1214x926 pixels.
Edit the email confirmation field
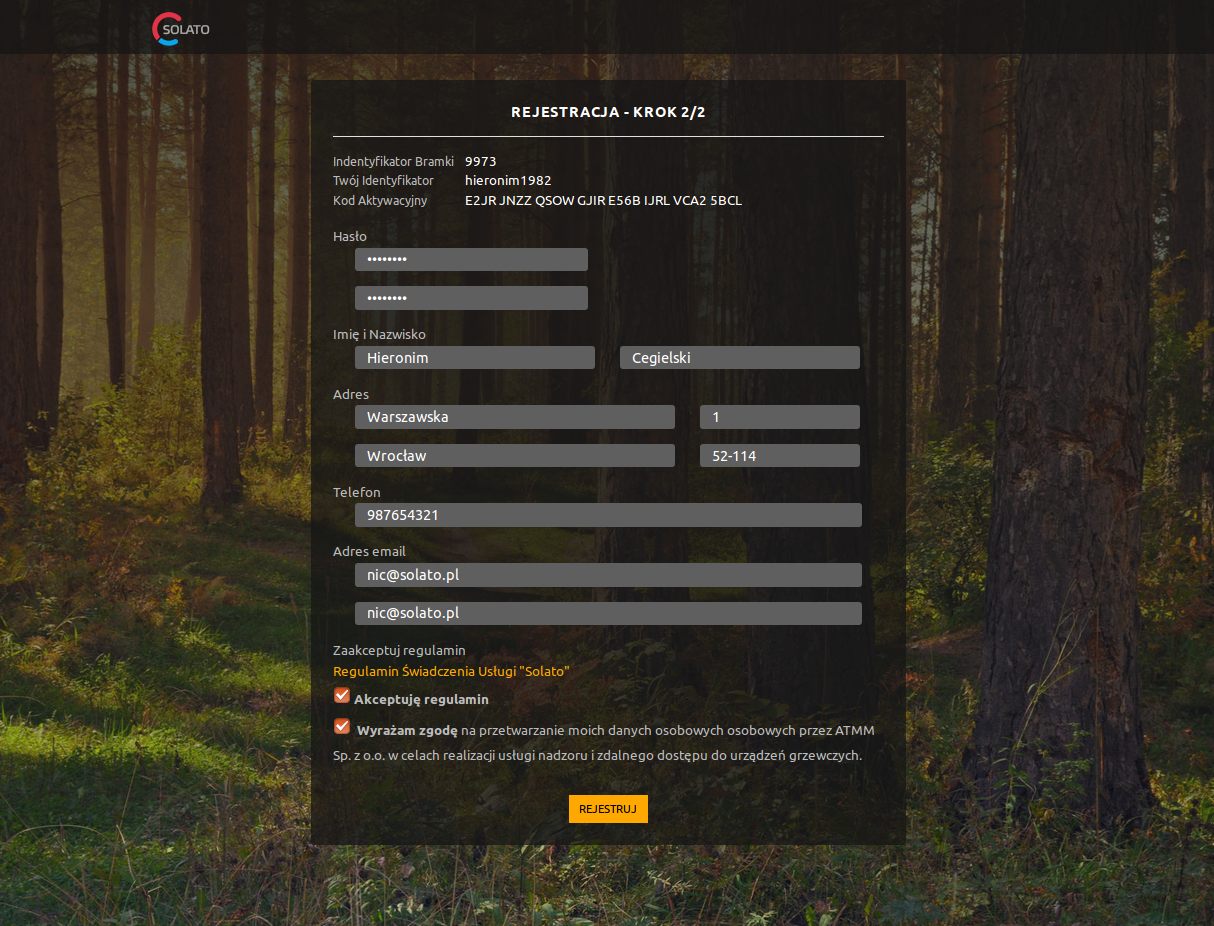point(608,613)
